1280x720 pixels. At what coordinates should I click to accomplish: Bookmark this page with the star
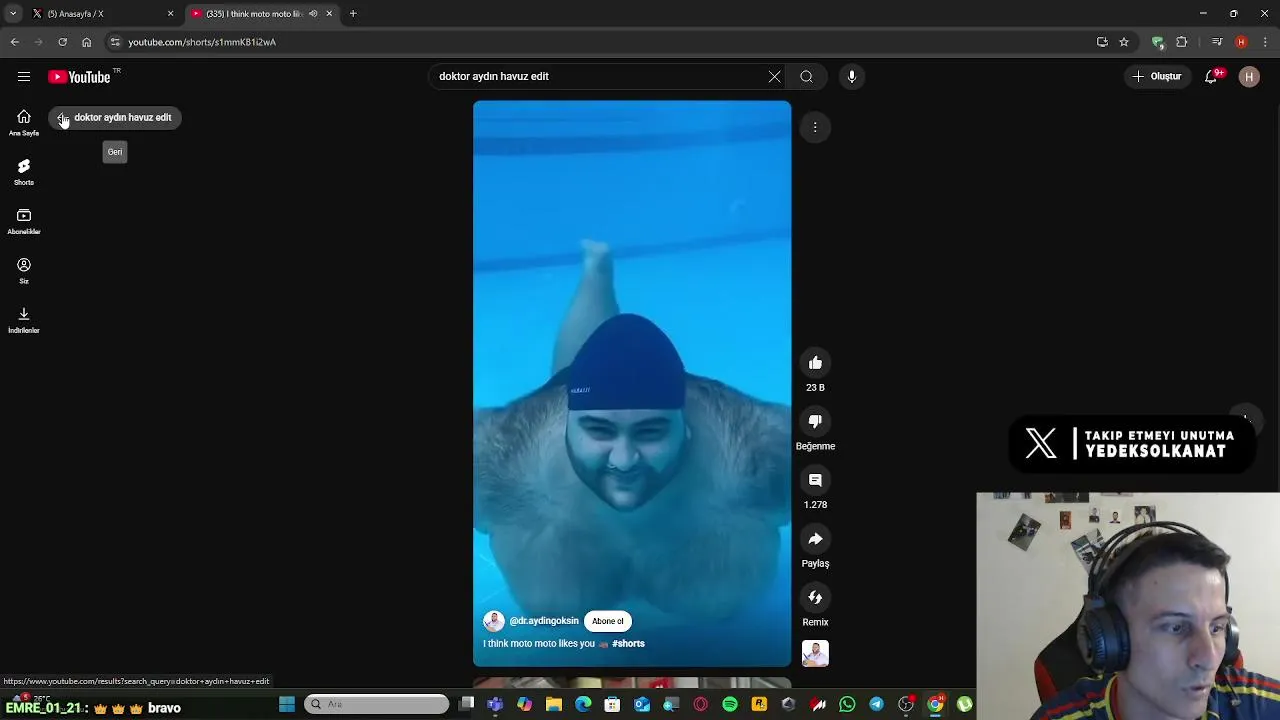[1124, 42]
